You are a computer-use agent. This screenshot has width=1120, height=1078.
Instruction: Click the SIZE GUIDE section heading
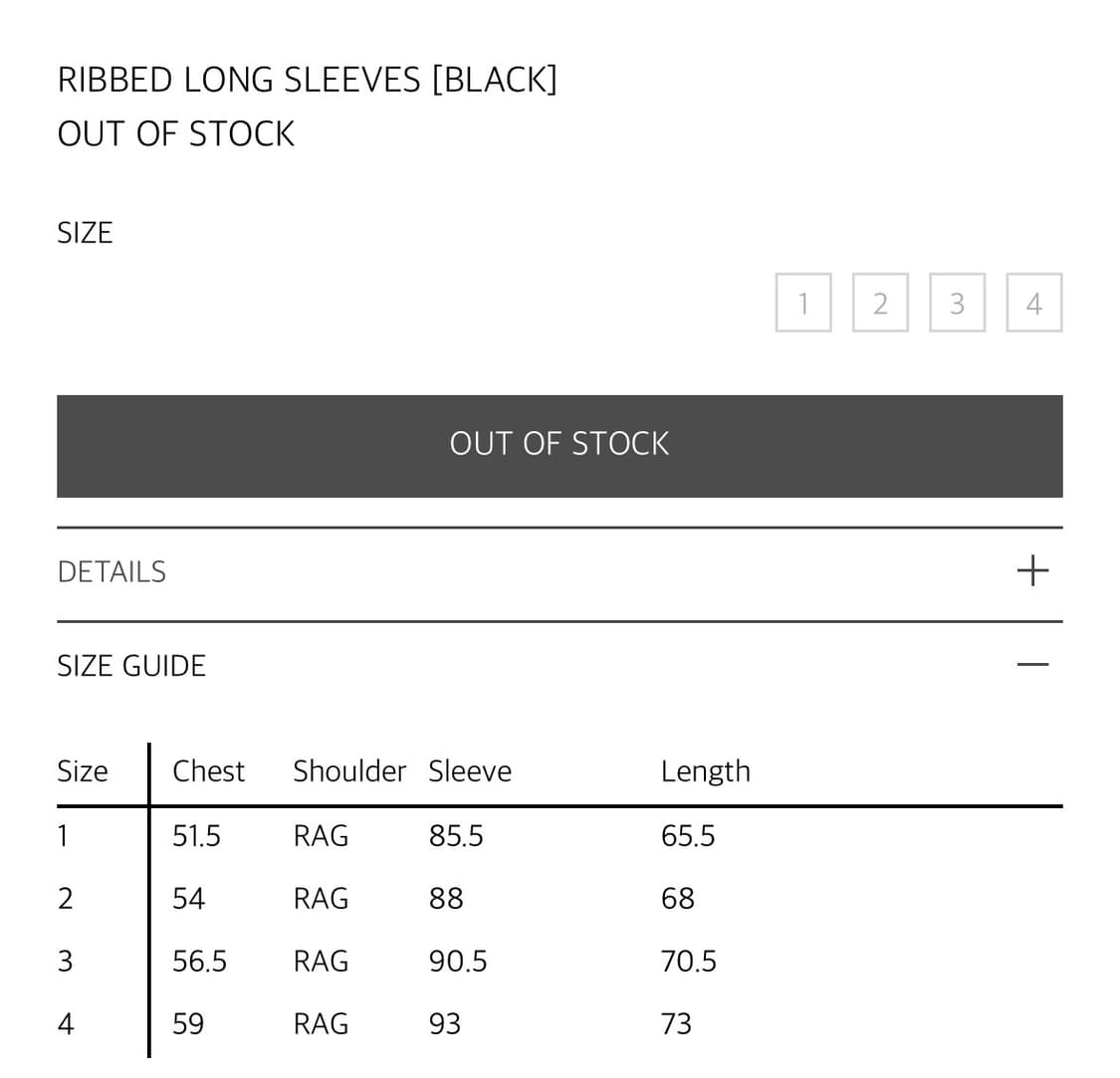pos(131,665)
